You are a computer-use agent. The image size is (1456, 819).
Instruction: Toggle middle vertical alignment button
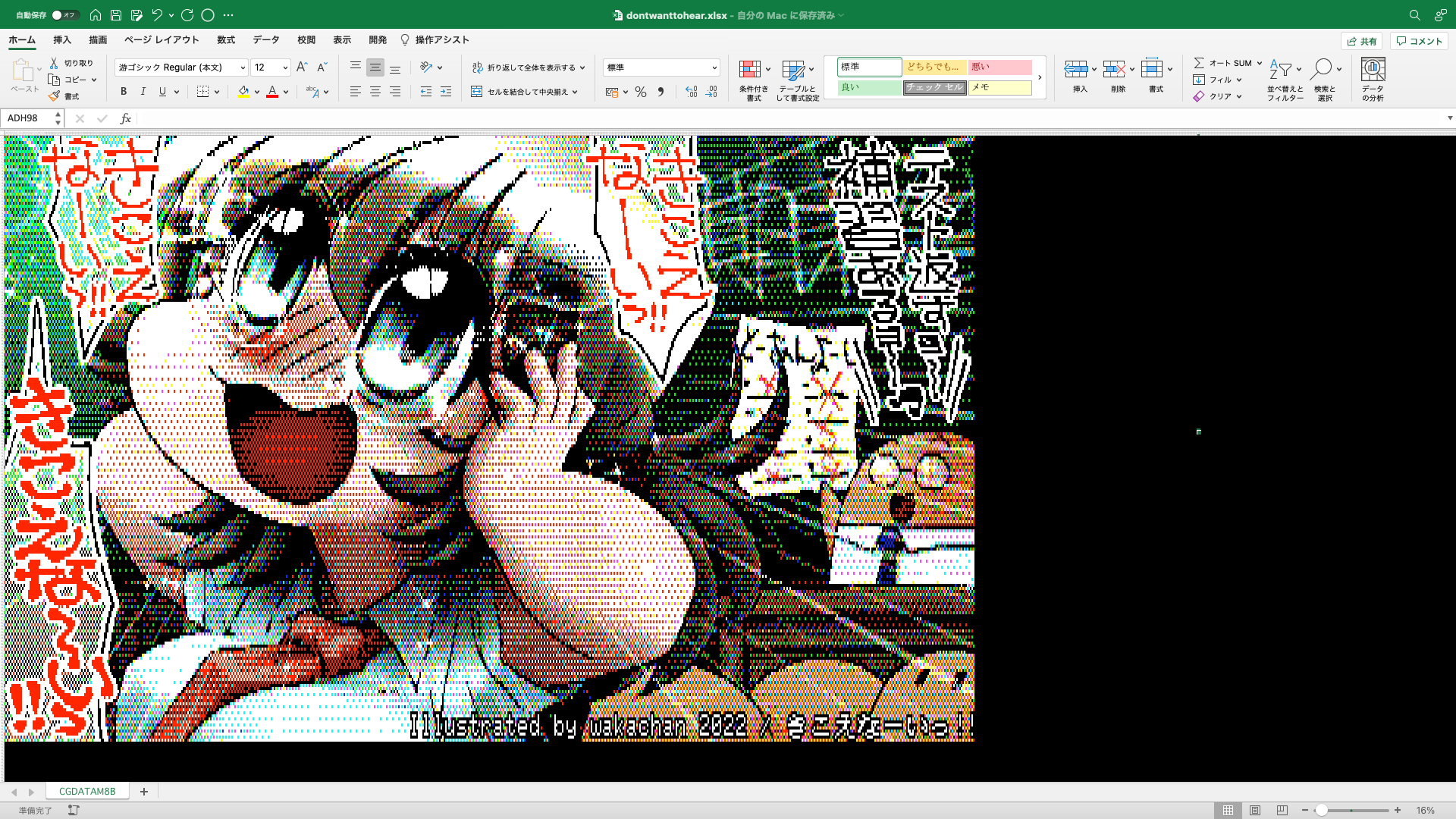(x=375, y=67)
